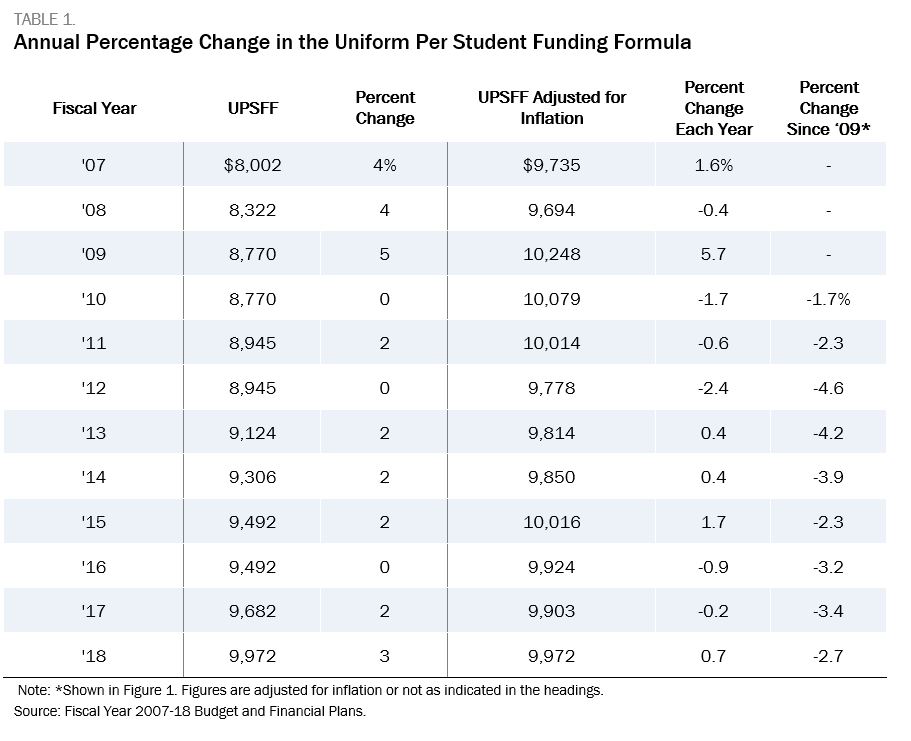Click the UPSFF Adjusted for Inflation header

tap(551, 108)
